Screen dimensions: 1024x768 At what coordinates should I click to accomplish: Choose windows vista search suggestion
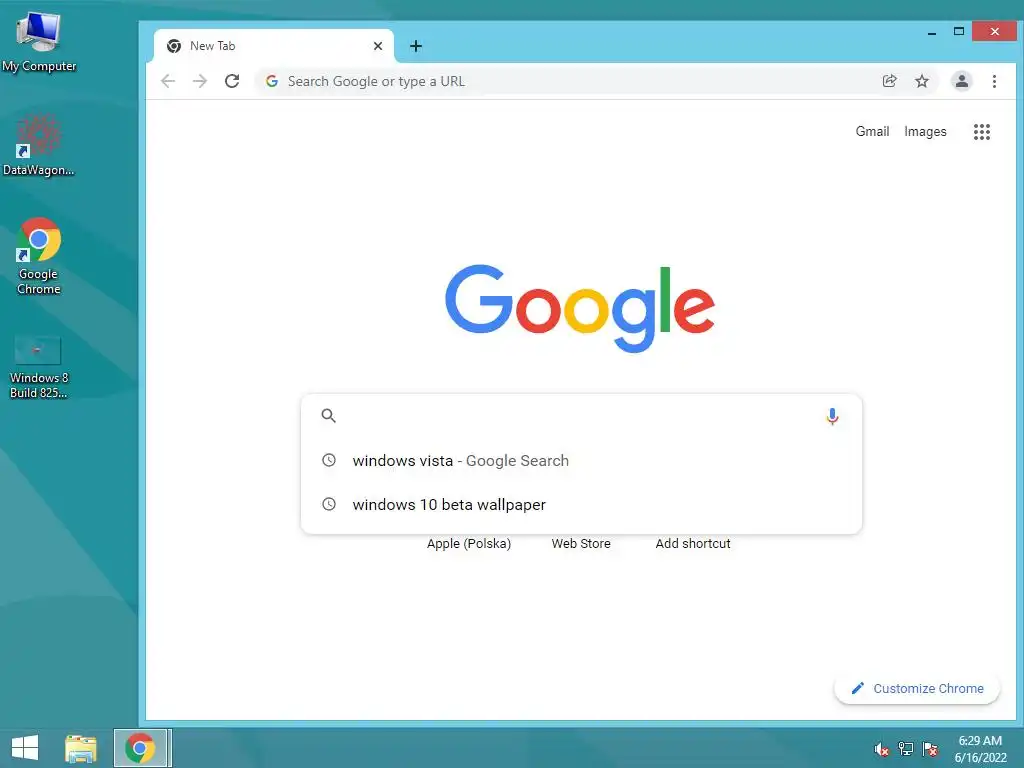click(x=581, y=460)
